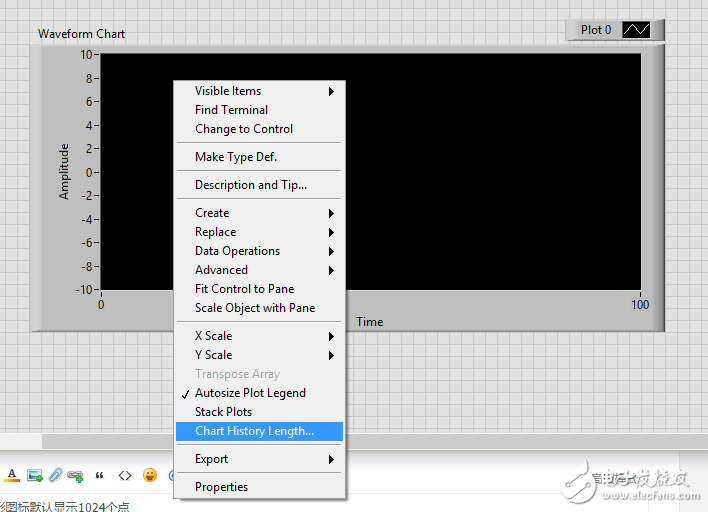708x512 pixels.
Task: Toggle the Autosize Plot Legend option
Action: [259, 393]
